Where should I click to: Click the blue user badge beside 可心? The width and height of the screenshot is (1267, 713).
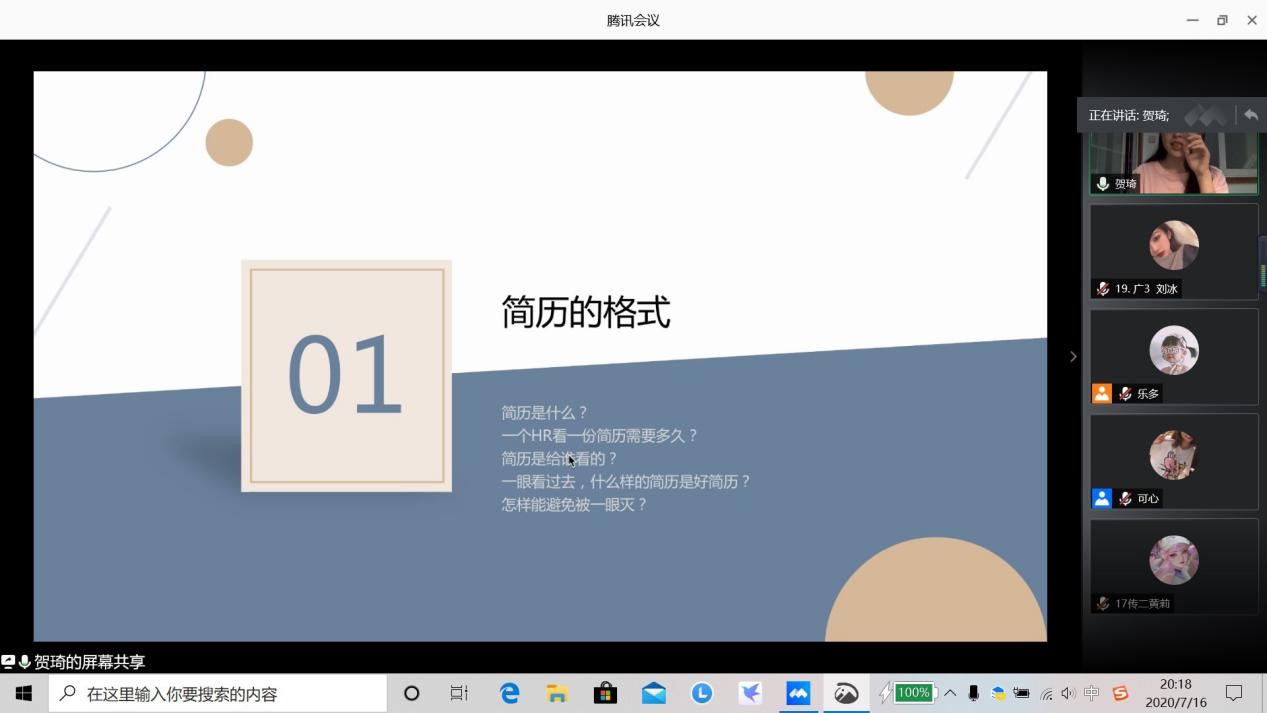[x=1101, y=499]
